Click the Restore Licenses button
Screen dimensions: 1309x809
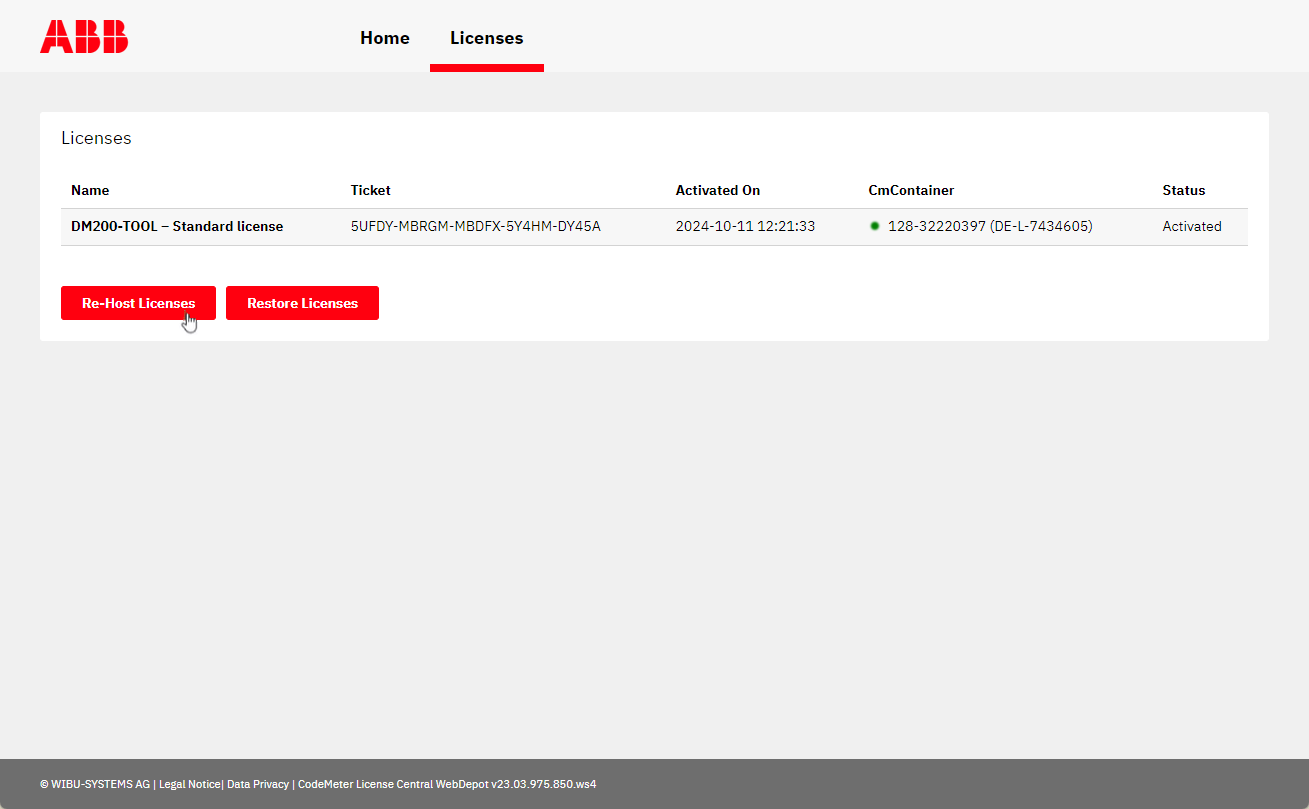tap(302, 303)
